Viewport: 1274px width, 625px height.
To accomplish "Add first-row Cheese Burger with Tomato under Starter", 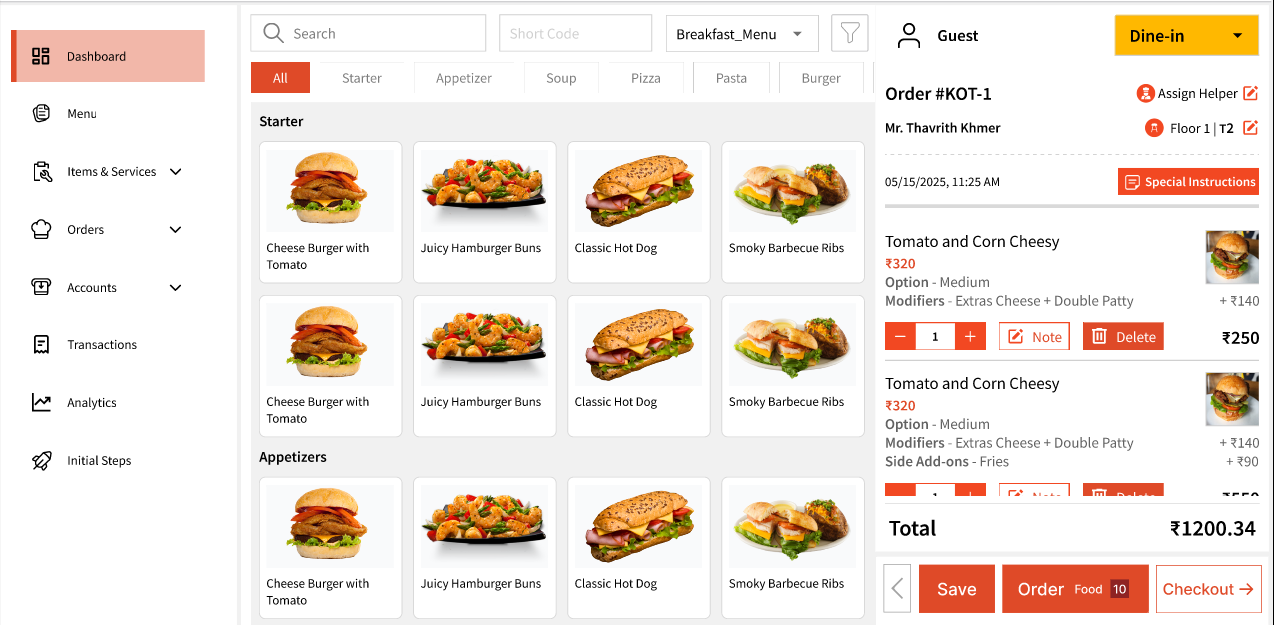I will [x=330, y=212].
